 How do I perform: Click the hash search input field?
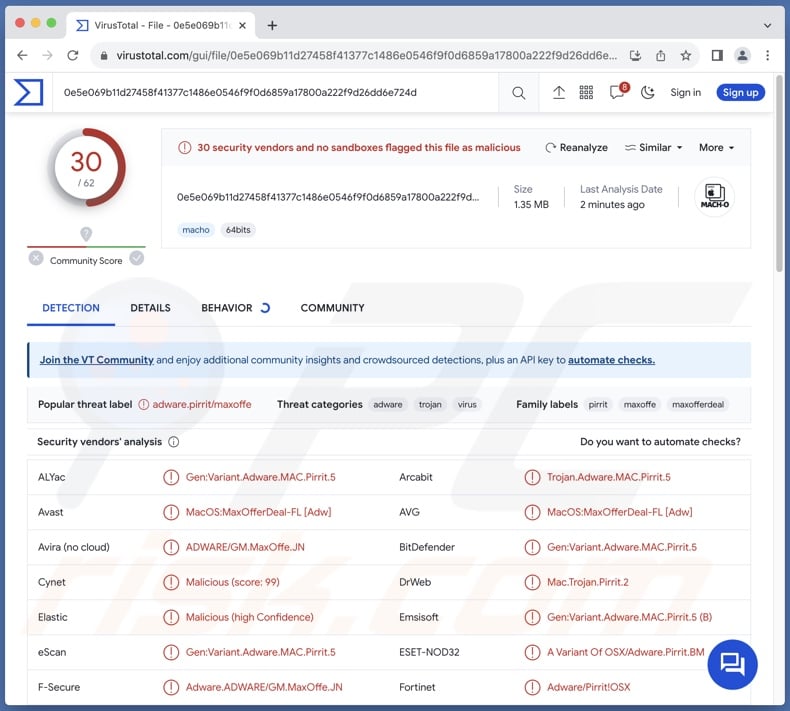(276, 93)
